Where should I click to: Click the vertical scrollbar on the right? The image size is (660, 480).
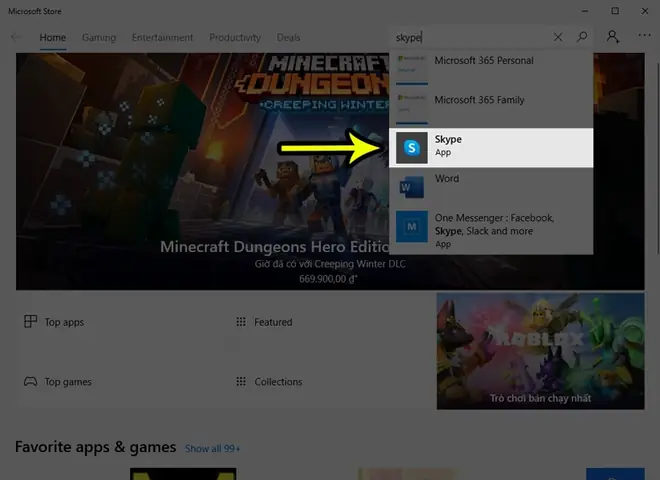pyautogui.click(x=657, y=158)
